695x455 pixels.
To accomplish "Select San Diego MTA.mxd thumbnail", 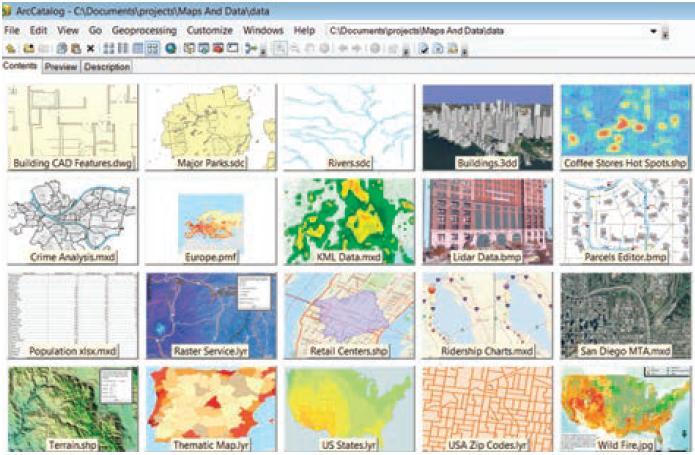I will 625,315.
